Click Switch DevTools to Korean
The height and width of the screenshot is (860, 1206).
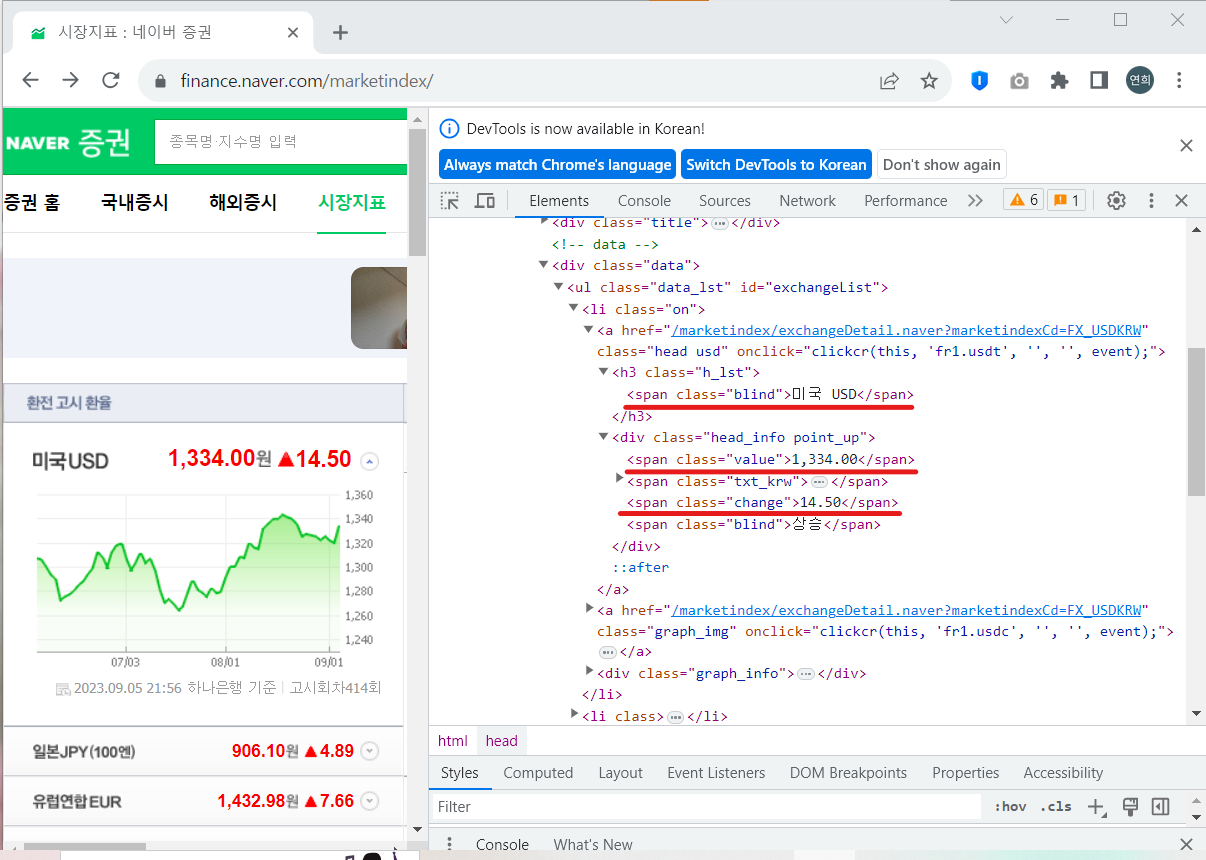(x=776, y=165)
